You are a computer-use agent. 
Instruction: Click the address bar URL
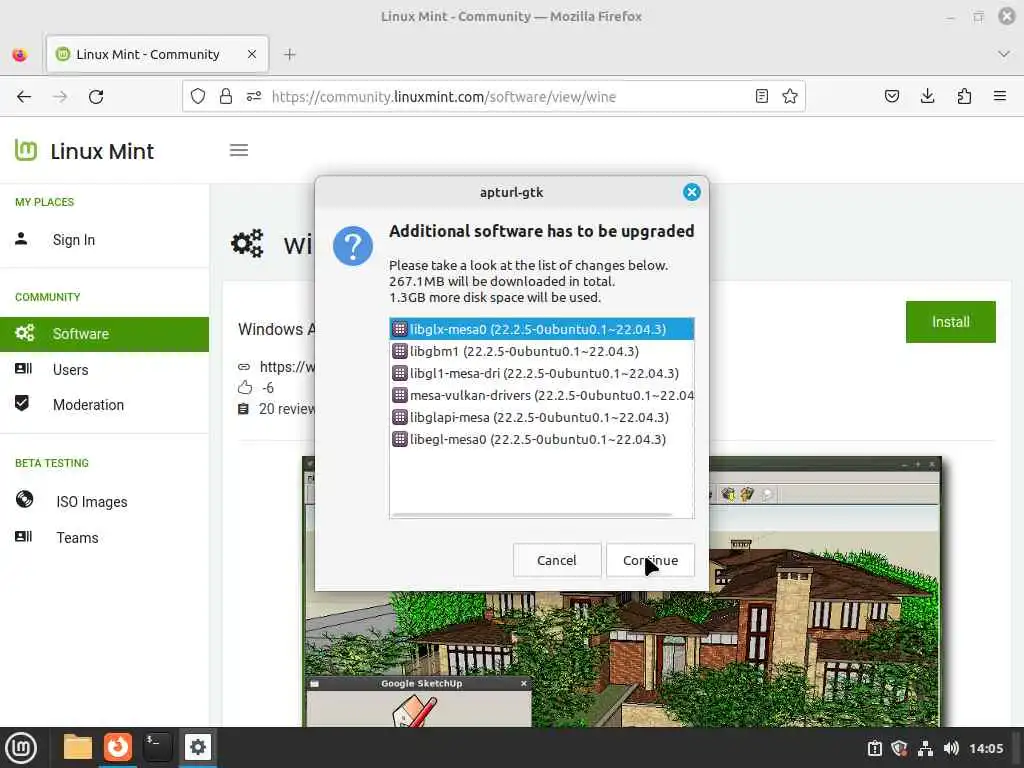click(443, 97)
